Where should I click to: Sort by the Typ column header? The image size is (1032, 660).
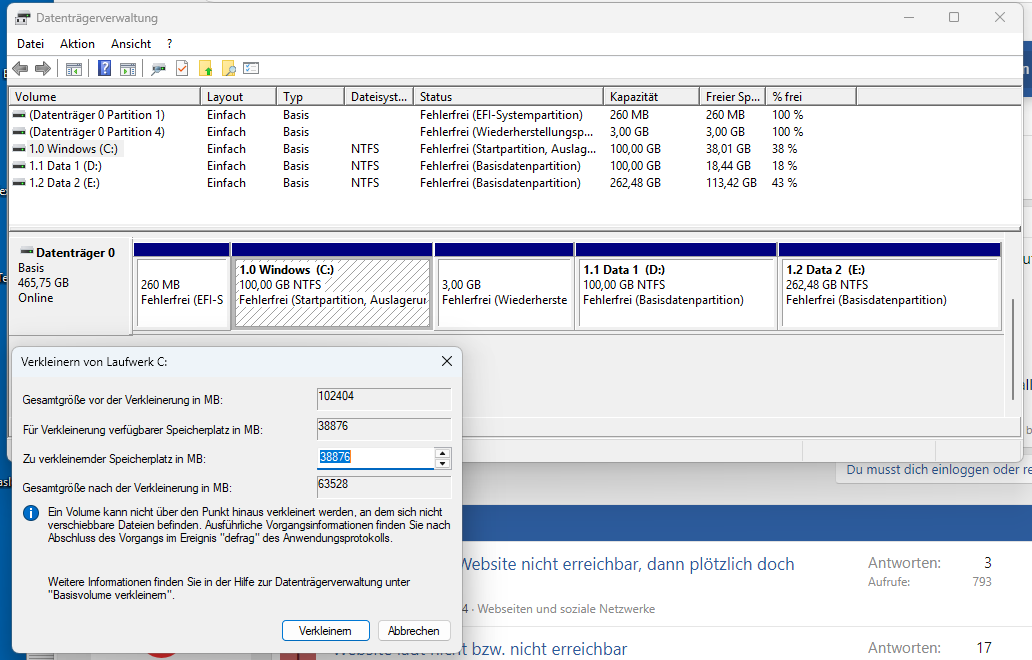(x=311, y=97)
